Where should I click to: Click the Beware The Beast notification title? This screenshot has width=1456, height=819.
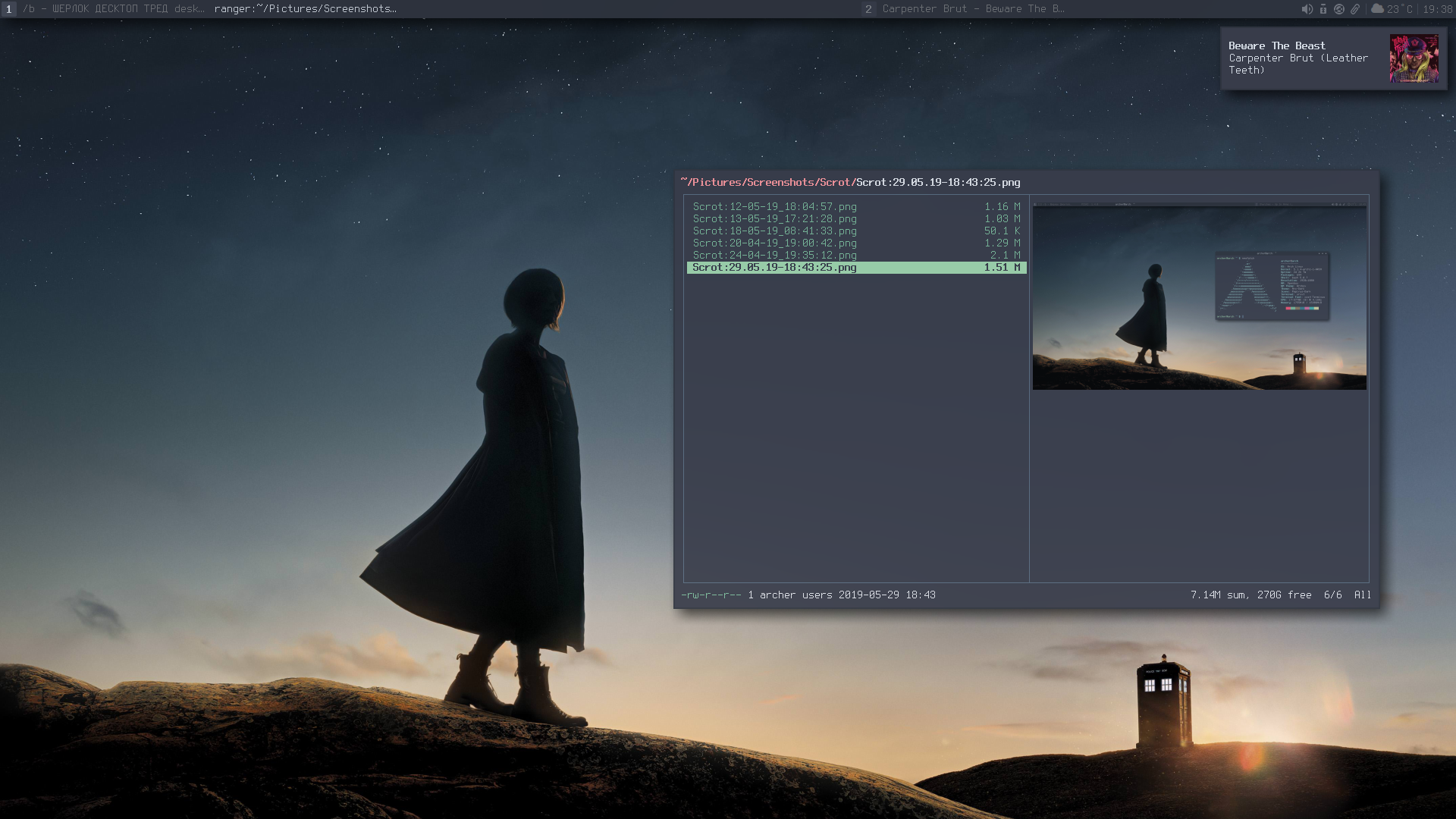1277,45
